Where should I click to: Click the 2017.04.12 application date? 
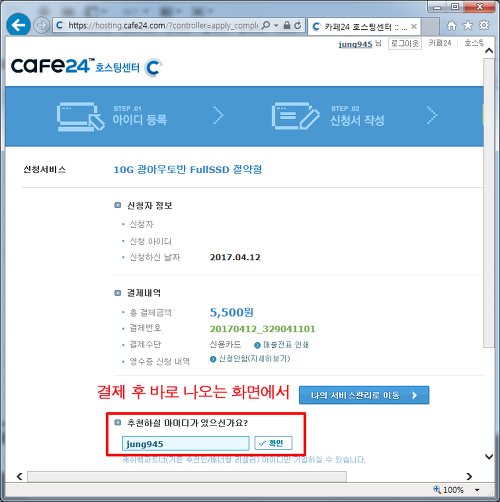pos(235,257)
